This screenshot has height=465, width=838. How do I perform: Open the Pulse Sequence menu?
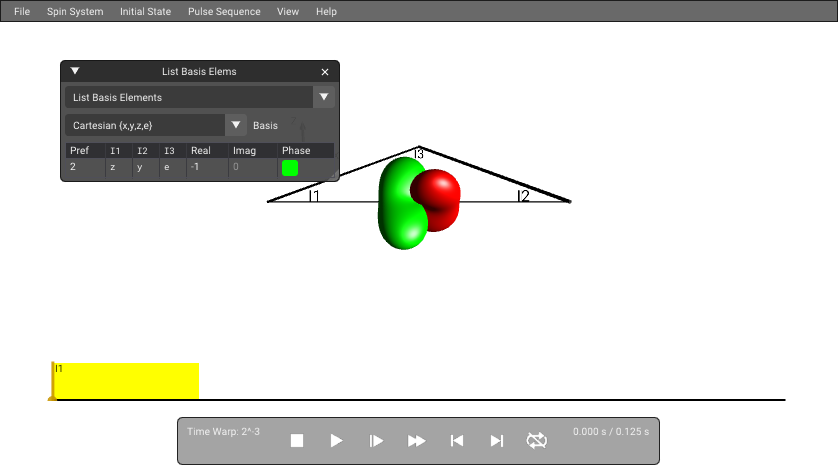tap(224, 11)
